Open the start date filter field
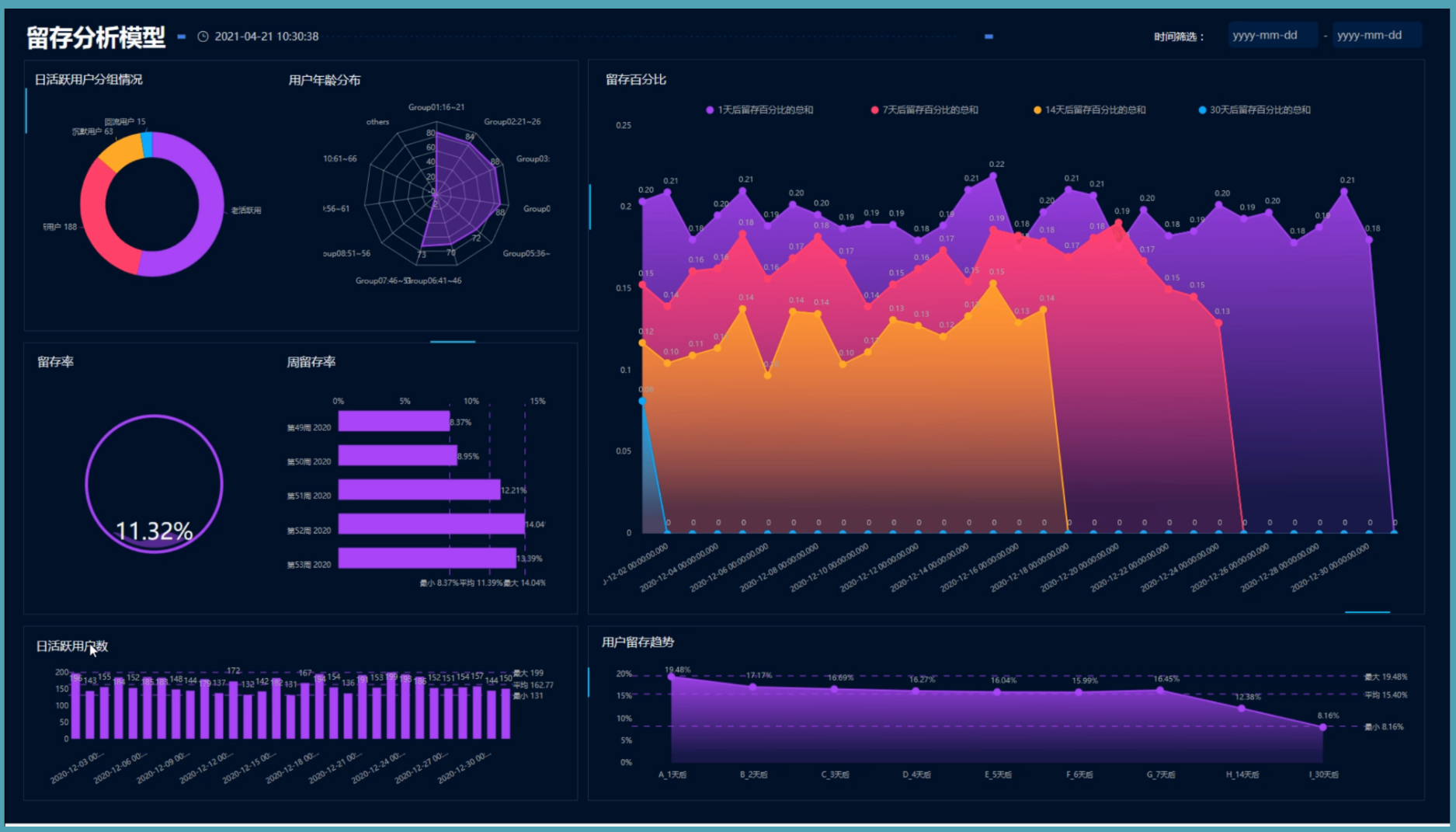The width and height of the screenshot is (1456, 832). click(x=1272, y=35)
